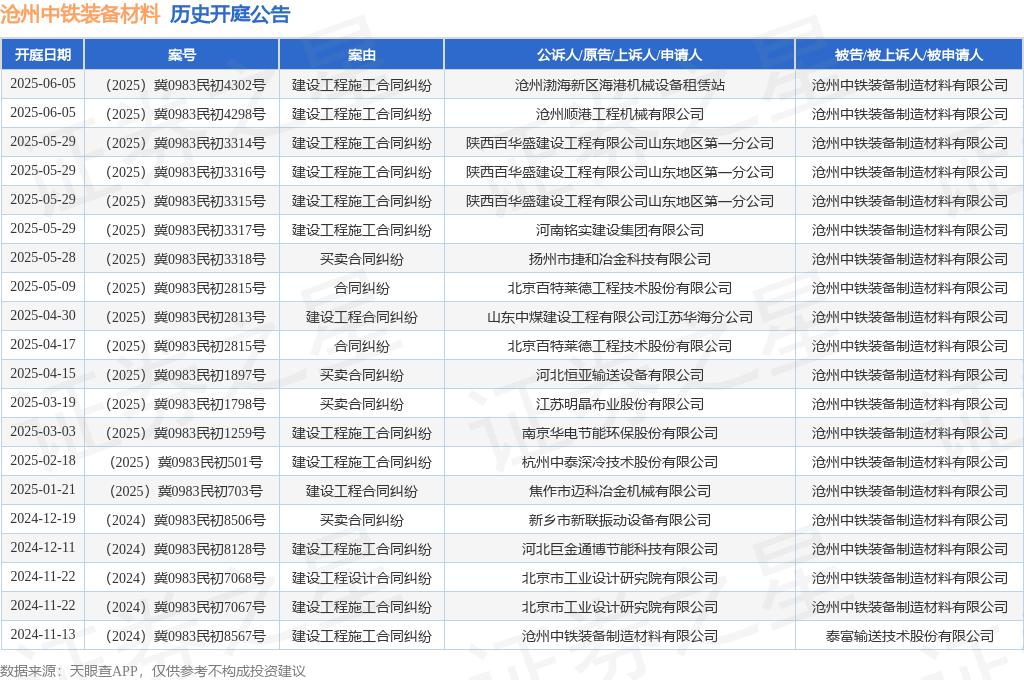Image resolution: width=1024 pixels, height=680 pixels.
Task: Select case number (2025)冀0983民初3318号
Action: pyautogui.click(x=185, y=259)
